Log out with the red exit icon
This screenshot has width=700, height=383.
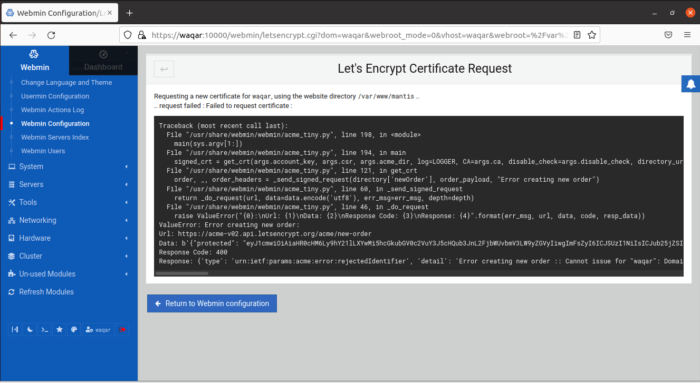click(122, 329)
